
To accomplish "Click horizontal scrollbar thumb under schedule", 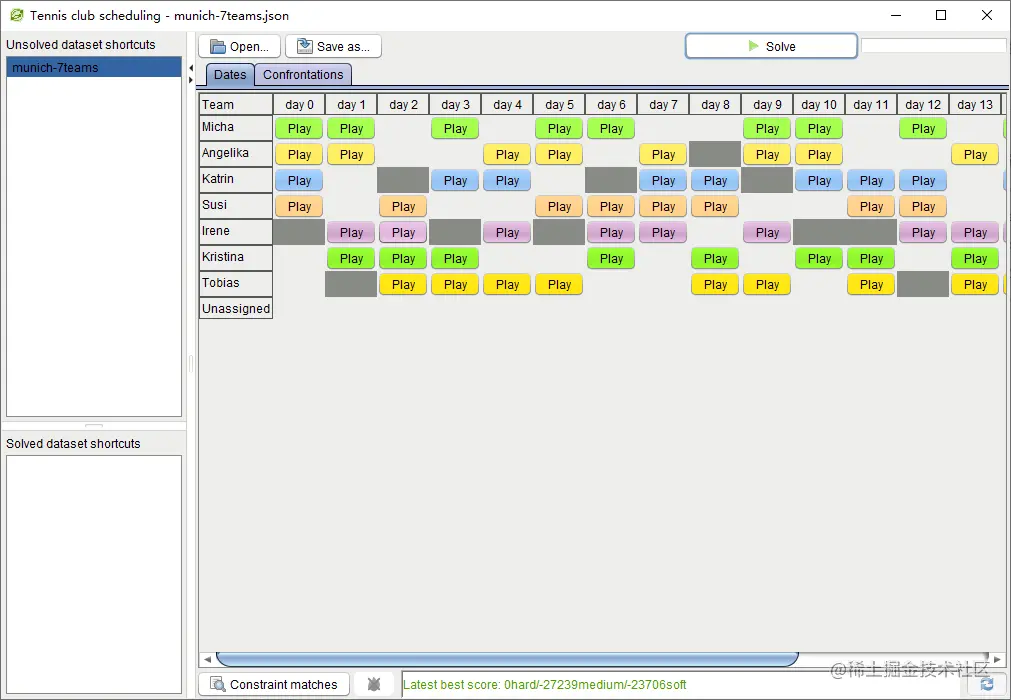I will point(507,659).
